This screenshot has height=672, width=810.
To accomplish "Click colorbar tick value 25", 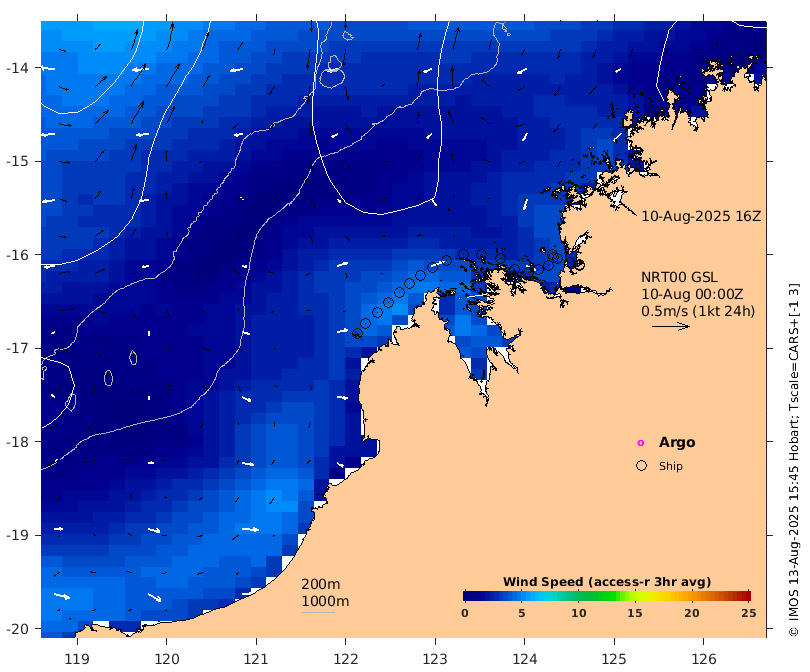I will (749, 613).
